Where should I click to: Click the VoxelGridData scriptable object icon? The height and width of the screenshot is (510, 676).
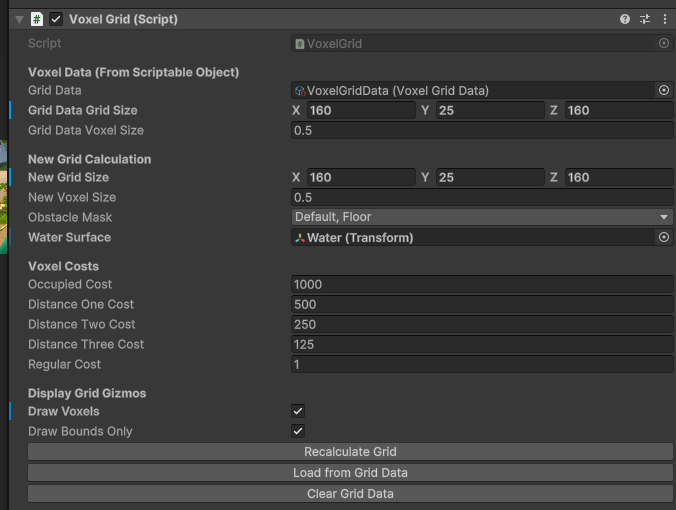300,91
